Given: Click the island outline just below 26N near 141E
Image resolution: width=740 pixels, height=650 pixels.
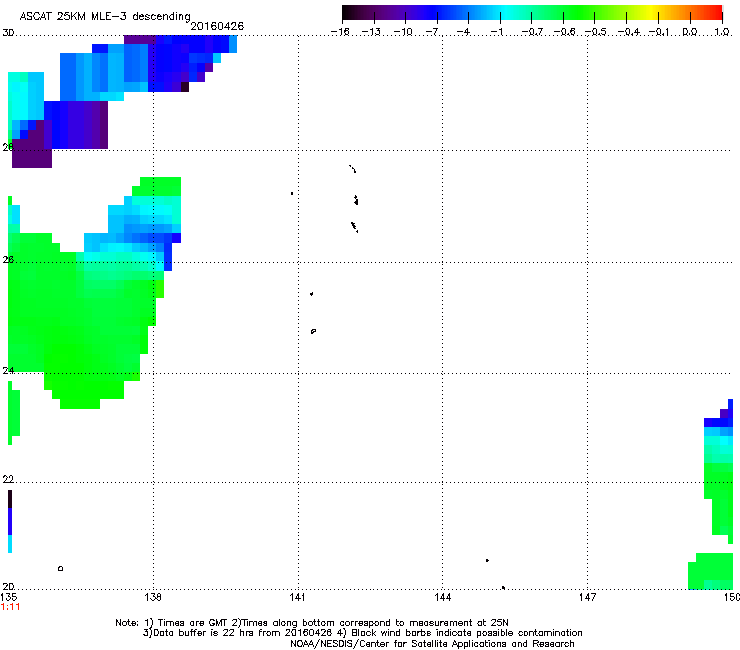Looking at the screenshot, I should pos(311,294).
